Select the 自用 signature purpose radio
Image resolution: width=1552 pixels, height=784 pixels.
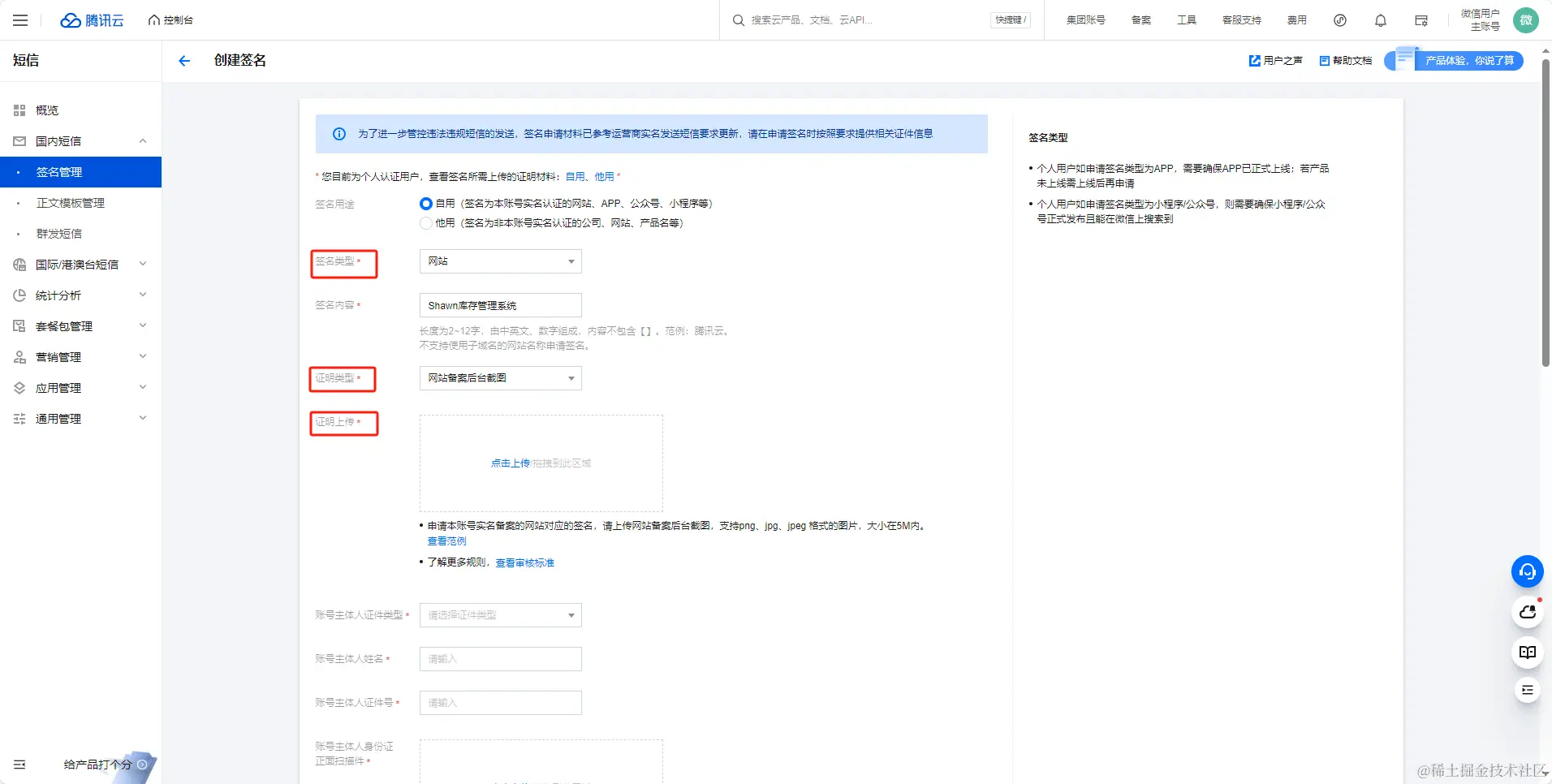[x=426, y=204]
